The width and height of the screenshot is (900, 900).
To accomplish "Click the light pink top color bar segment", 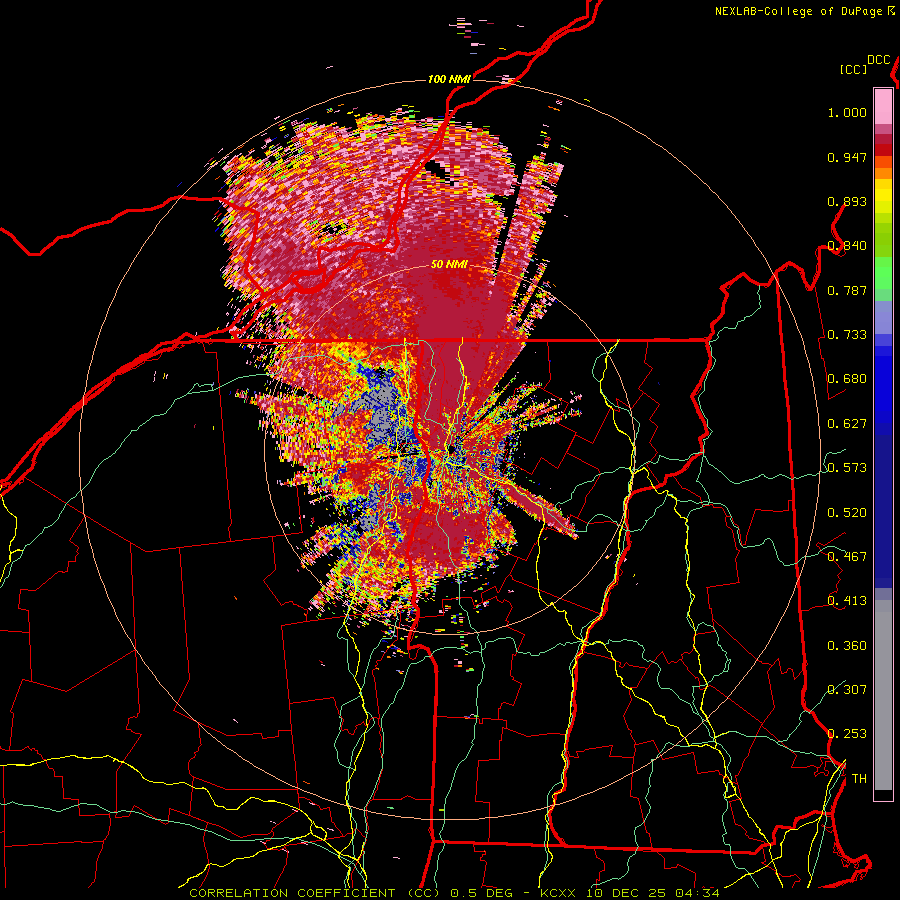I will tap(883, 106).
